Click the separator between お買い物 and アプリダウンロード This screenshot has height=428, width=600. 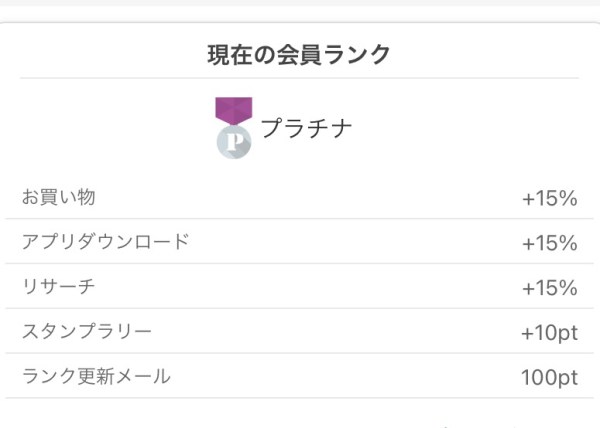tap(299, 219)
